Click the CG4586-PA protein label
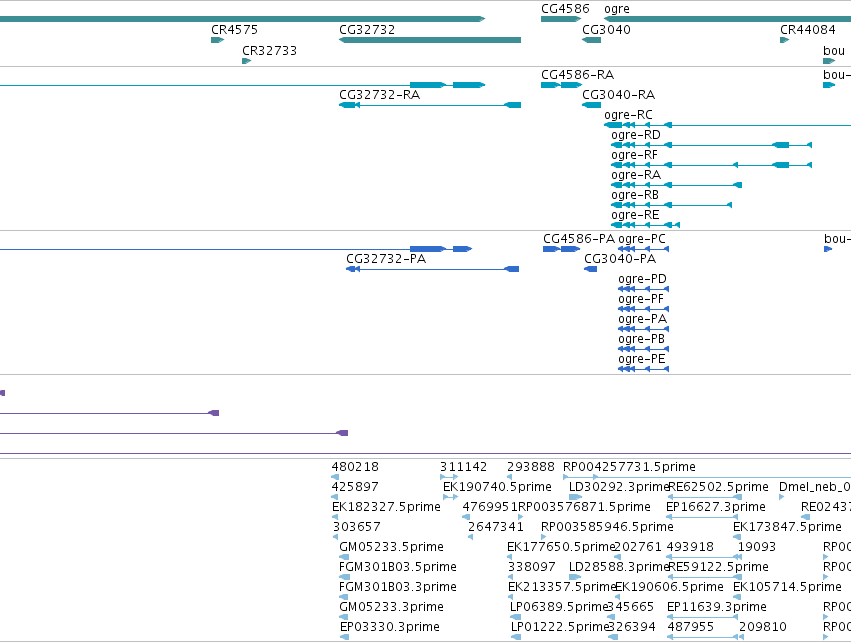Image resolution: width=851 pixels, height=642 pixels. tap(579, 239)
